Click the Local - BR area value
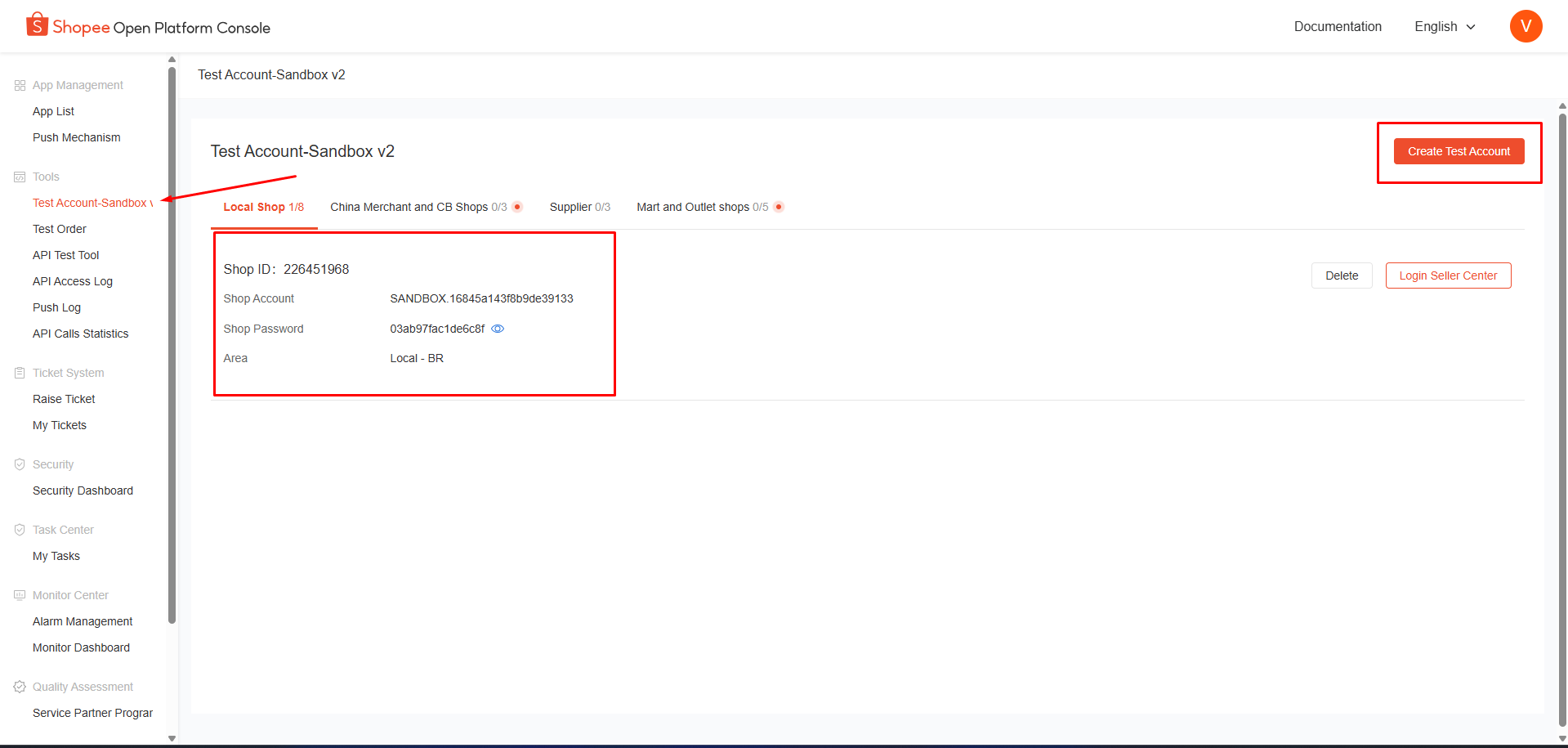 click(x=417, y=358)
